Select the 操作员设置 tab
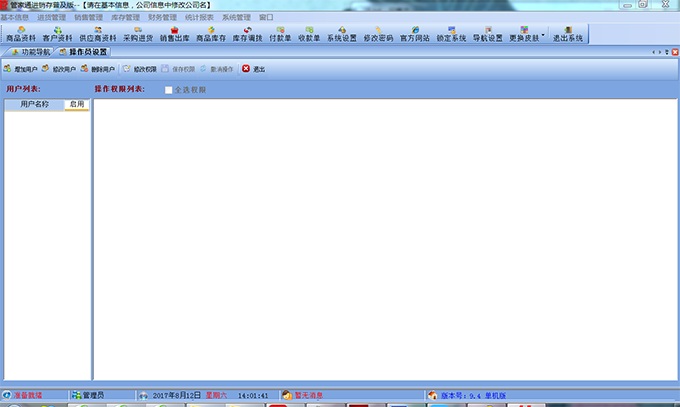Image resolution: width=680 pixels, height=407 pixels. (83, 52)
